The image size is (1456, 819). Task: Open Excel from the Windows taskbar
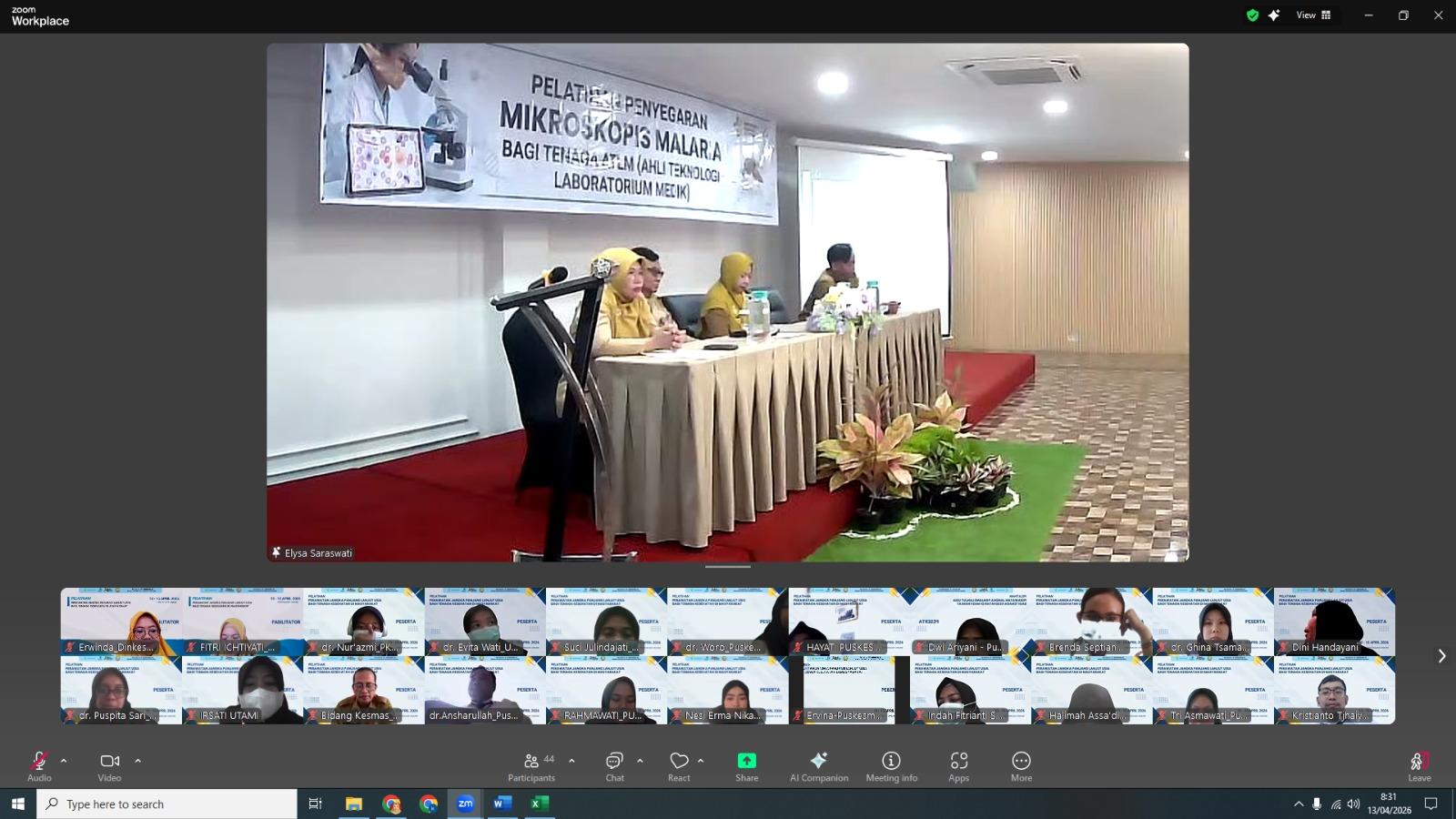tap(539, 804)
